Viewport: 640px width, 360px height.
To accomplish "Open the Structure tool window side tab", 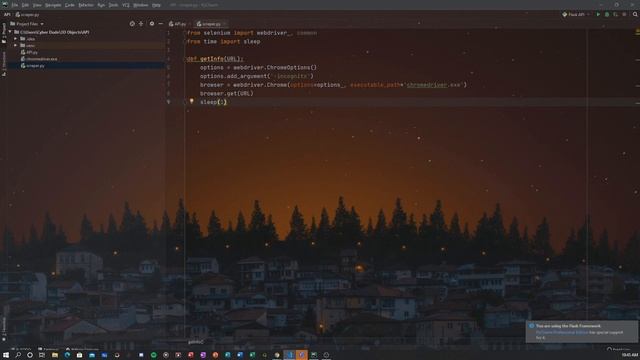I will 4,63.
